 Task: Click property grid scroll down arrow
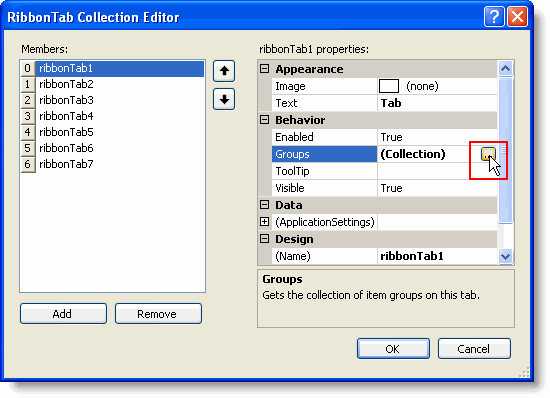(x=505, y=256)
